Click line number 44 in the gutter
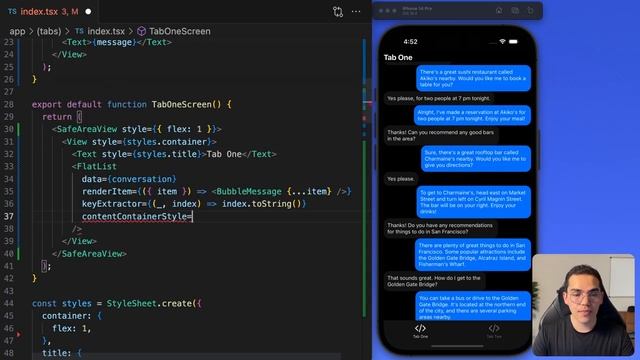This screenshot has height=360, width=640. click(9, 303)
